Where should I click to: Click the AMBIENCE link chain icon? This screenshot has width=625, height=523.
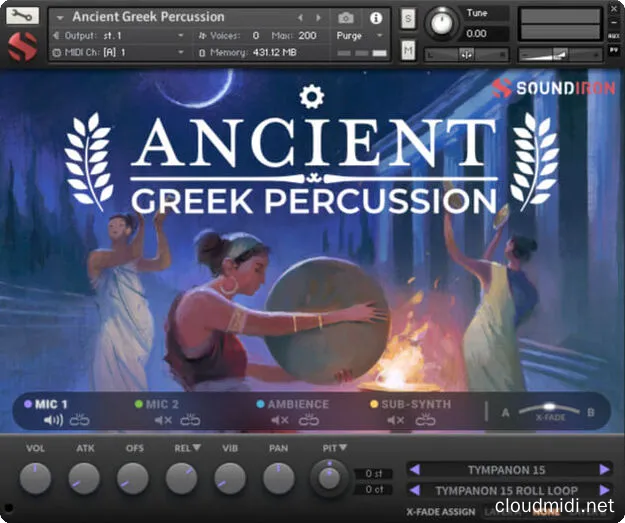click(x=308, y=420)
